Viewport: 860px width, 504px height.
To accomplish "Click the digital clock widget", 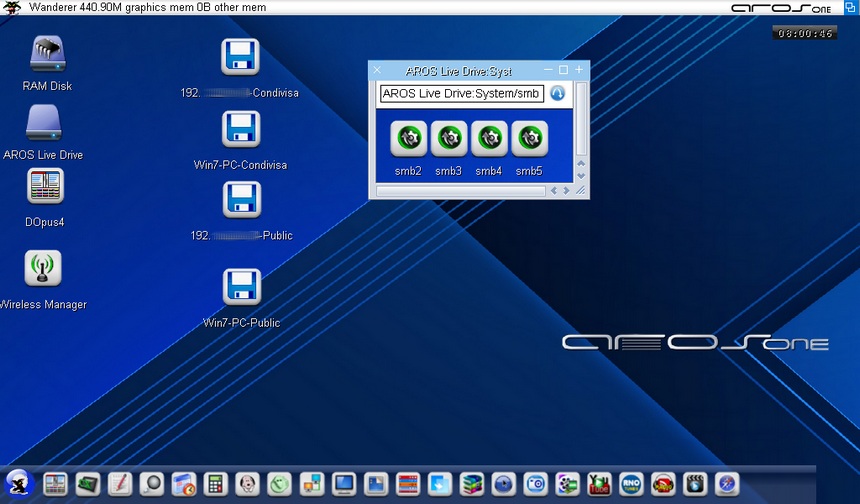I will click(804, 34).
